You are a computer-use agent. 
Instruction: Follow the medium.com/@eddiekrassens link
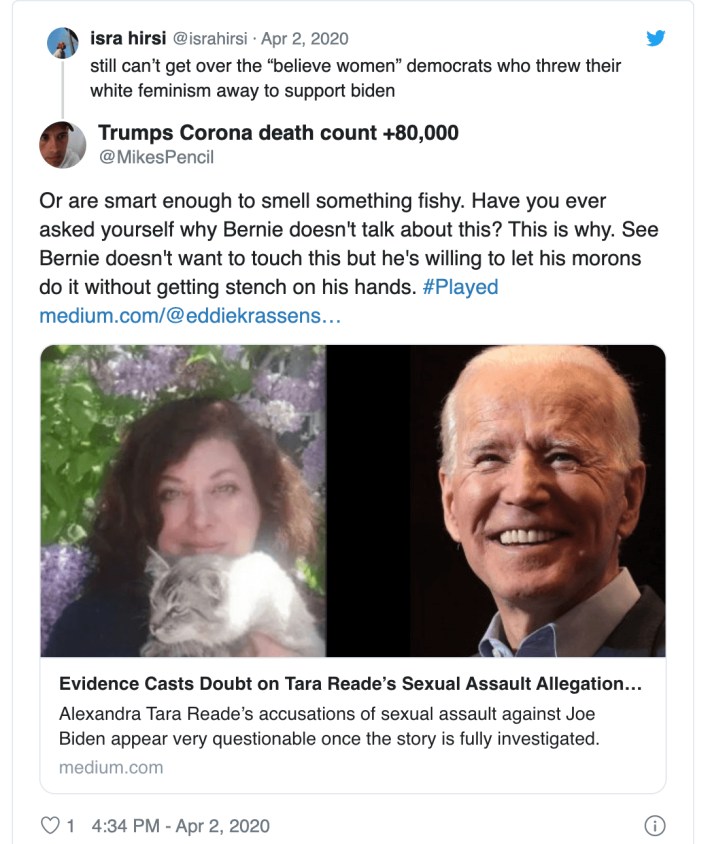pos(189,315)
